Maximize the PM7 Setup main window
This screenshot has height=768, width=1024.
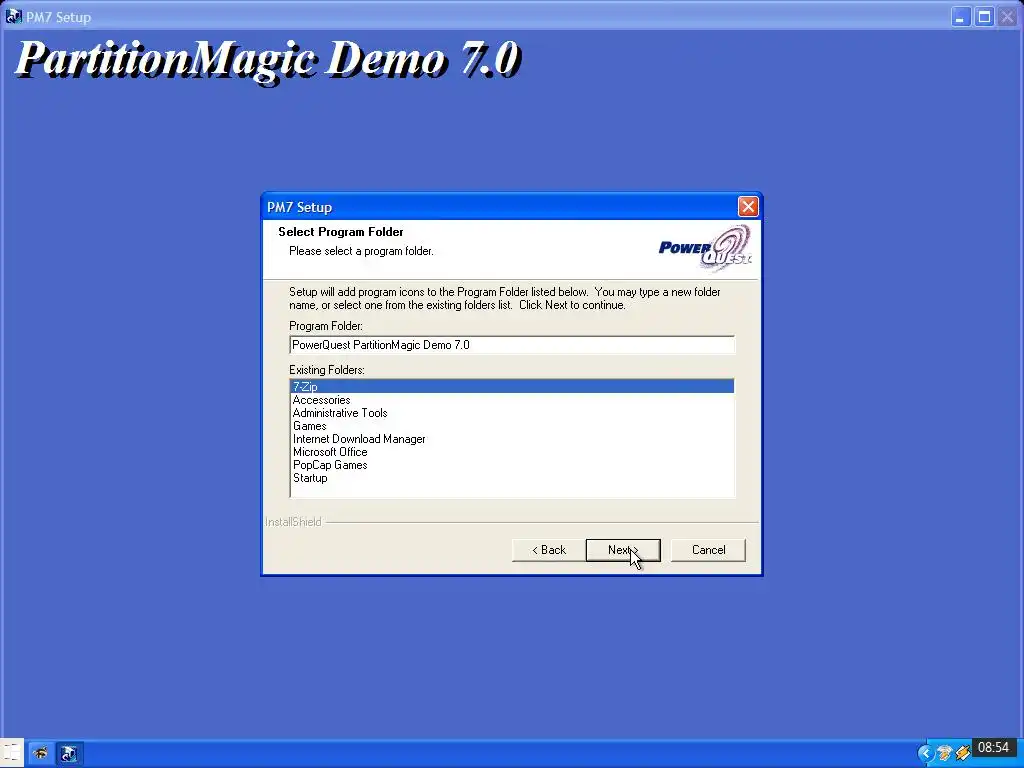(984, 17)
